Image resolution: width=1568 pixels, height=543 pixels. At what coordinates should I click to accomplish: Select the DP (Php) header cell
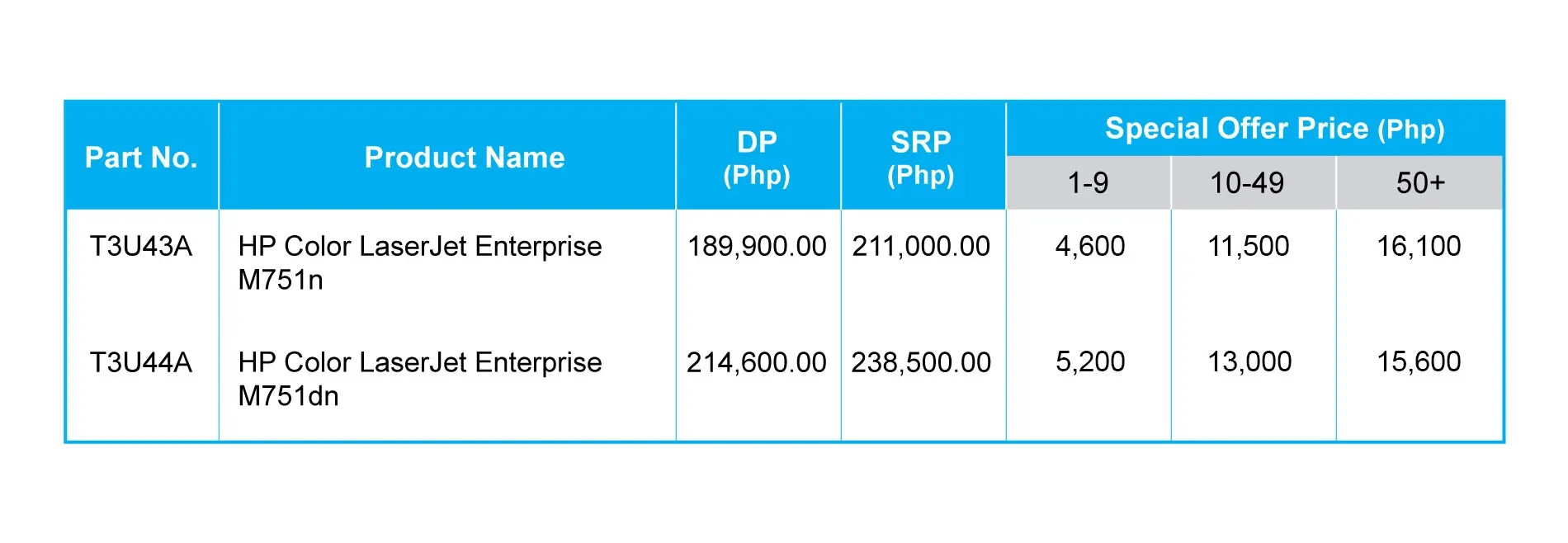point(757,158)
